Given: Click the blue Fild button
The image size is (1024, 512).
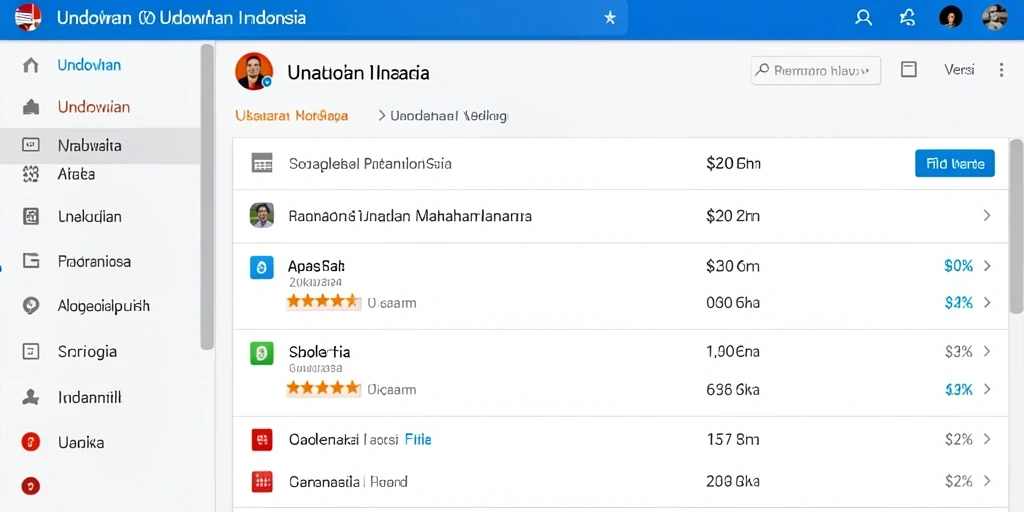Looking at the screenshot, I should tap(955, 163).
